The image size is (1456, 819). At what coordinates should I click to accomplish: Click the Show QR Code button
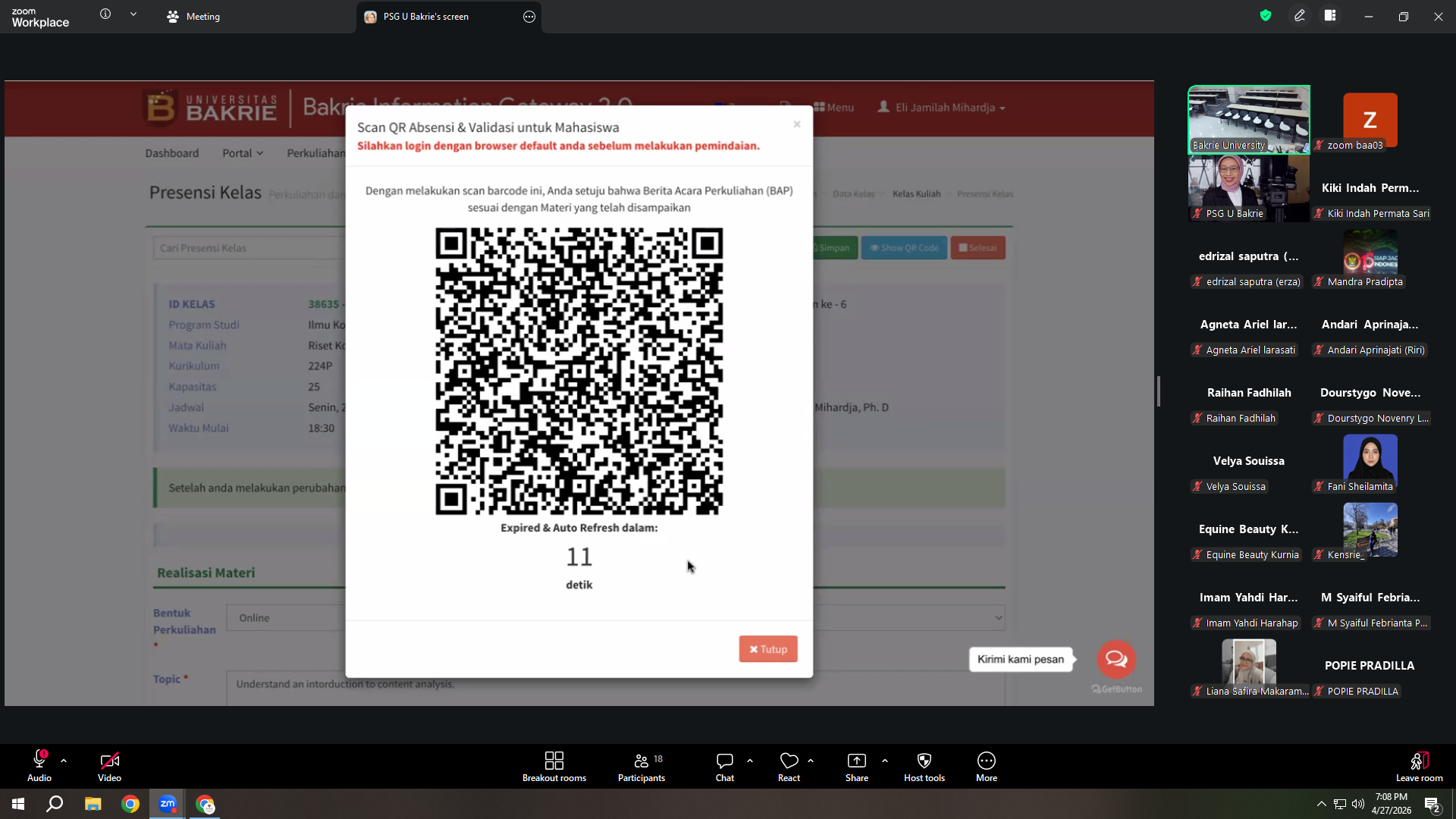pos(904,248)
